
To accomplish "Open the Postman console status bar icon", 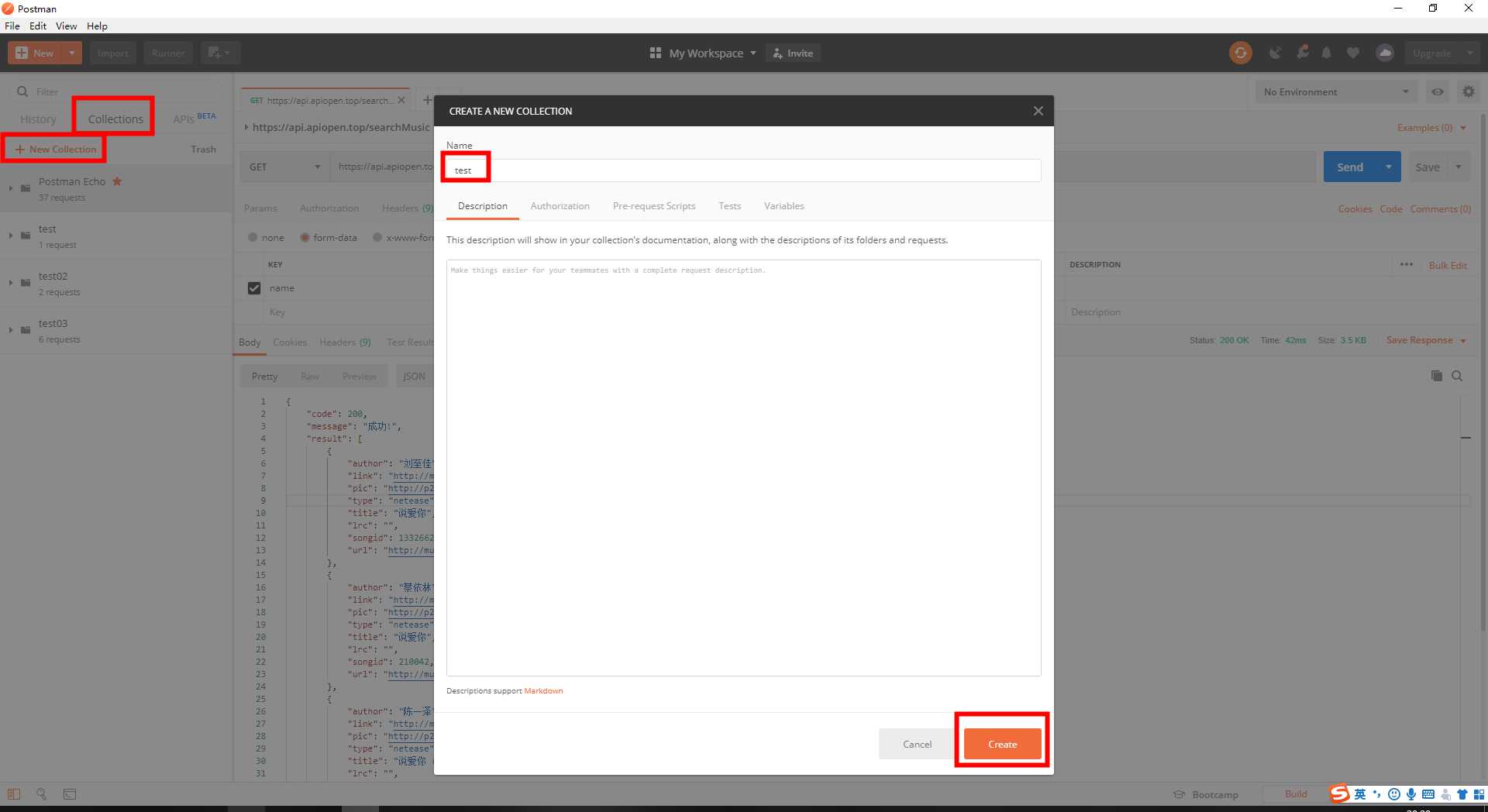I will click(x=70, y=793).
